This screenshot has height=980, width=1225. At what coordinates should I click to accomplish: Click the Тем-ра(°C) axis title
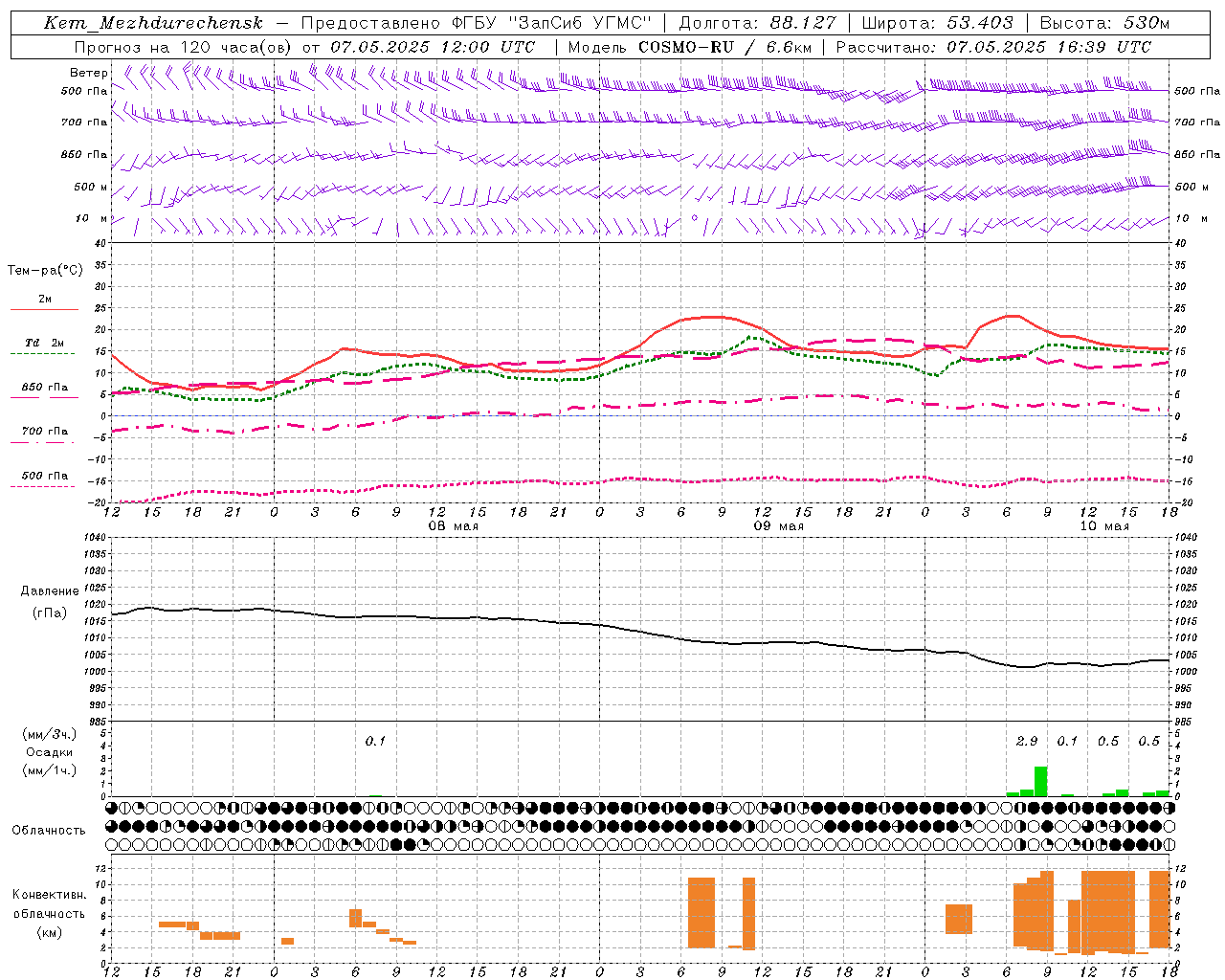tap(45, 271)
